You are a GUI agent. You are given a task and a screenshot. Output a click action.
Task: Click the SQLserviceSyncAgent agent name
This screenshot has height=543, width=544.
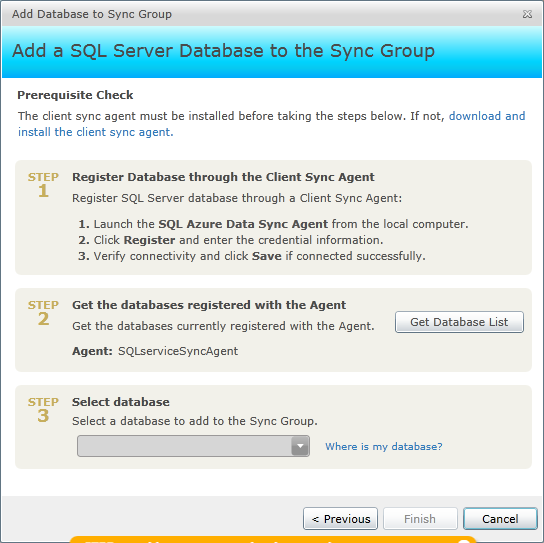click(178, 351)
